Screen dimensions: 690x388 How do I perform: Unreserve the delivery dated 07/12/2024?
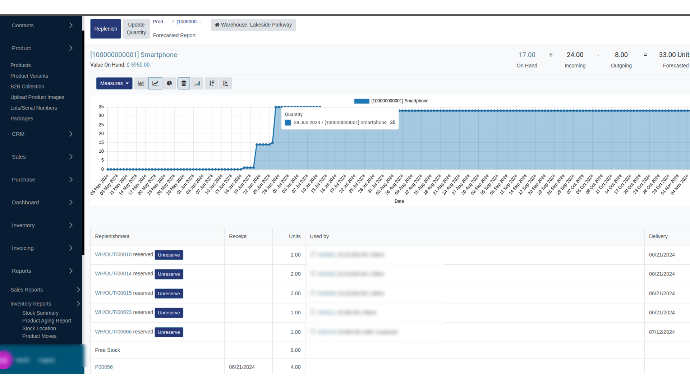(169, 332)
